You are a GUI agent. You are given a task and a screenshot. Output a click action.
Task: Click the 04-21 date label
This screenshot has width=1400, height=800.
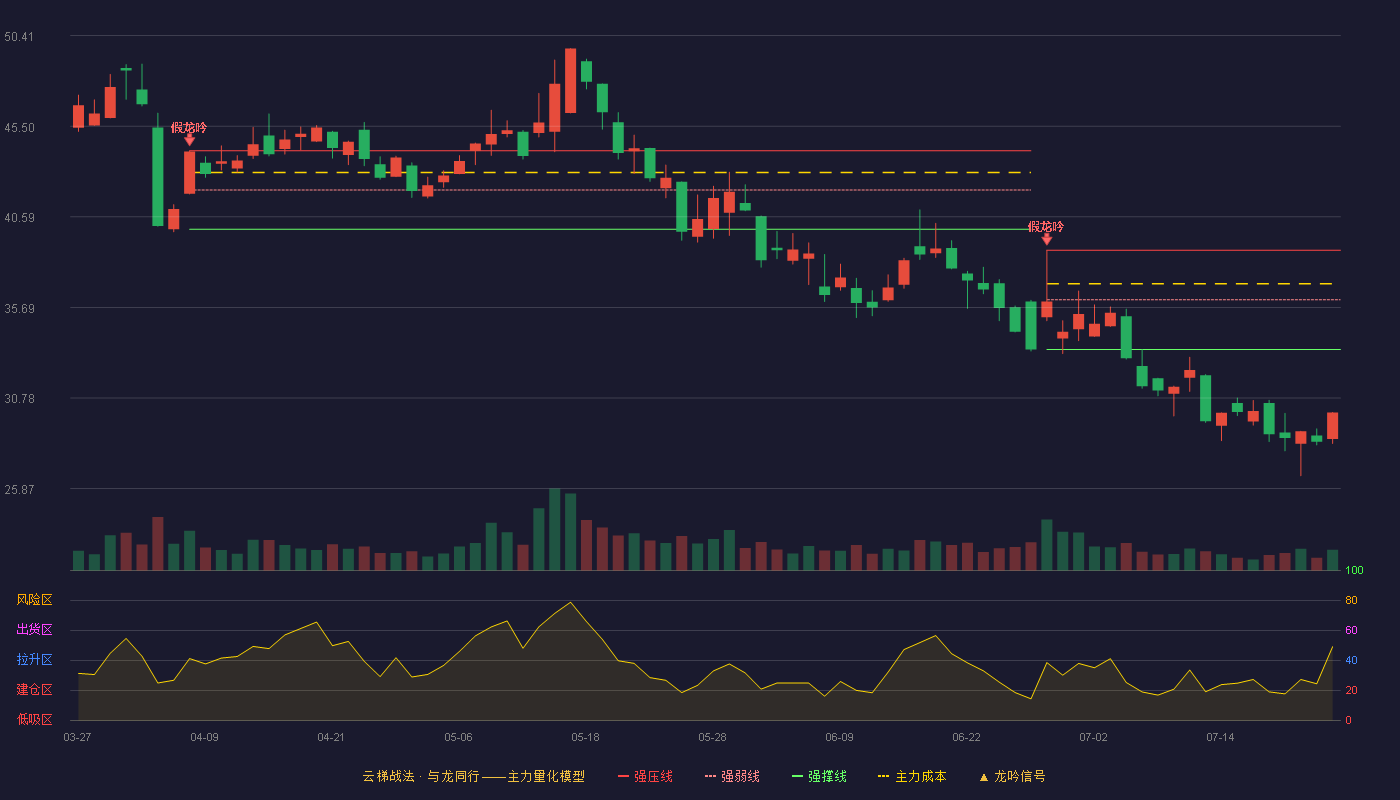click(331, 737)
